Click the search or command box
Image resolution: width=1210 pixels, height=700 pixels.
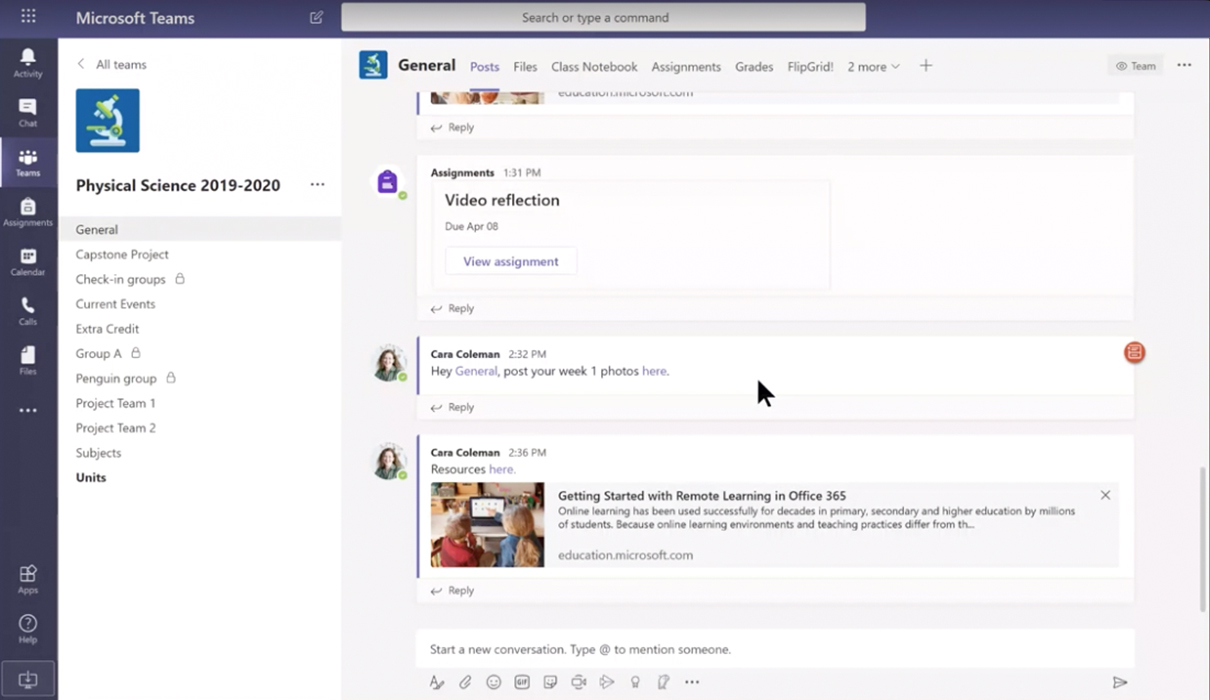(x=603, y=17)
